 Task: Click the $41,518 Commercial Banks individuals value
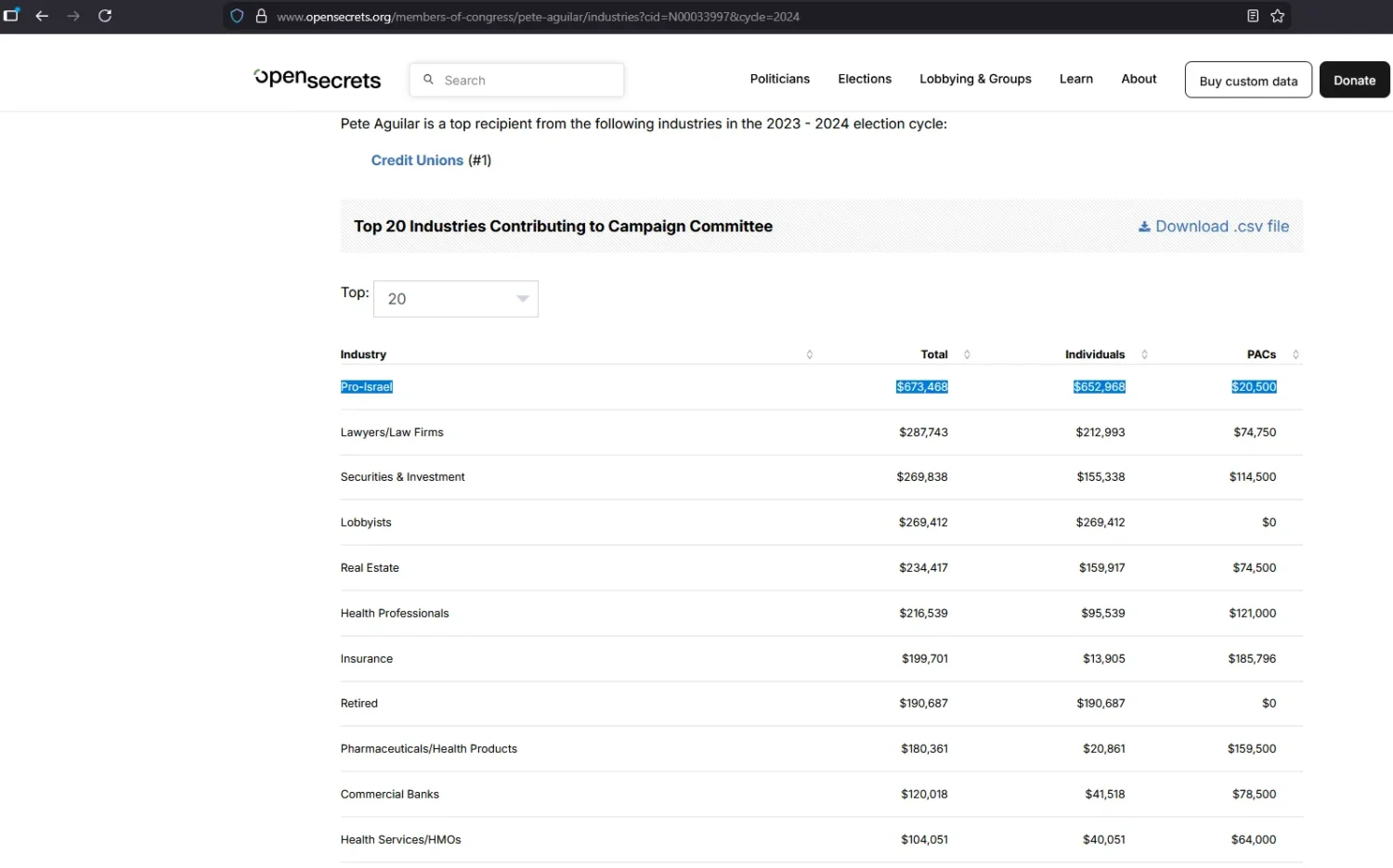[1105, 795]
